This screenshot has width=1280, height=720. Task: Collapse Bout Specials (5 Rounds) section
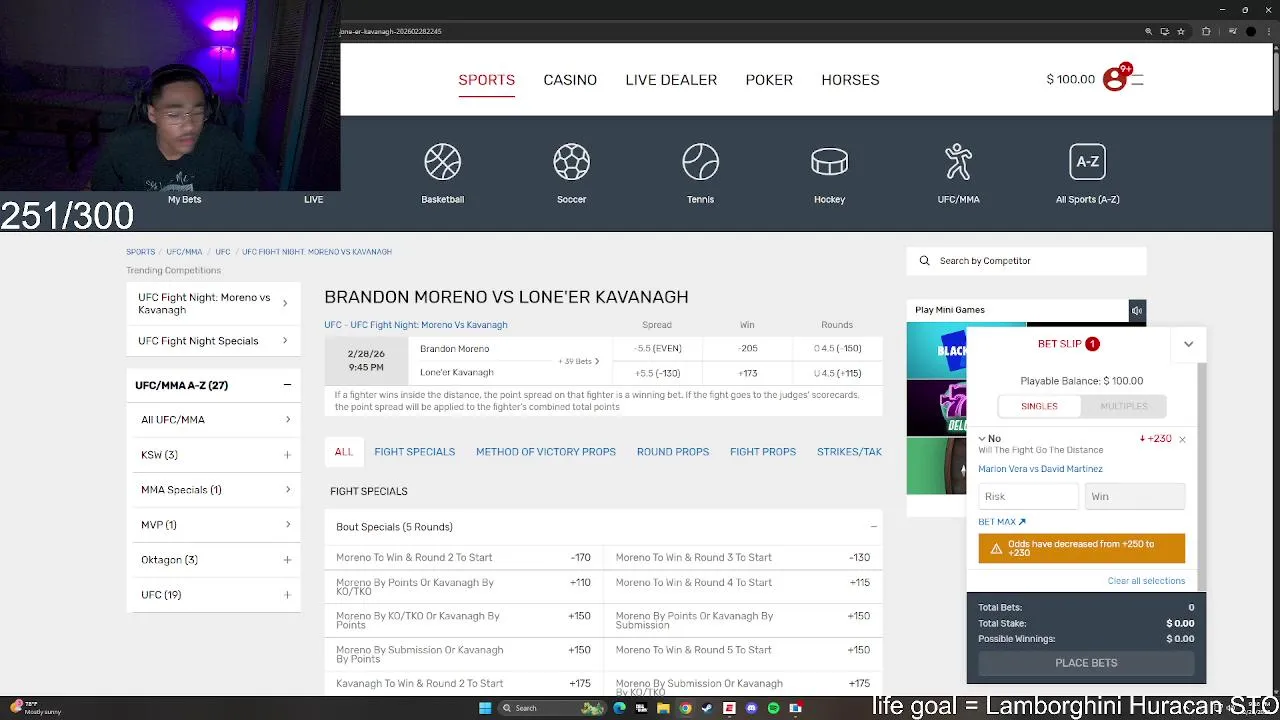pyautogui.click(x=873, y=527)
